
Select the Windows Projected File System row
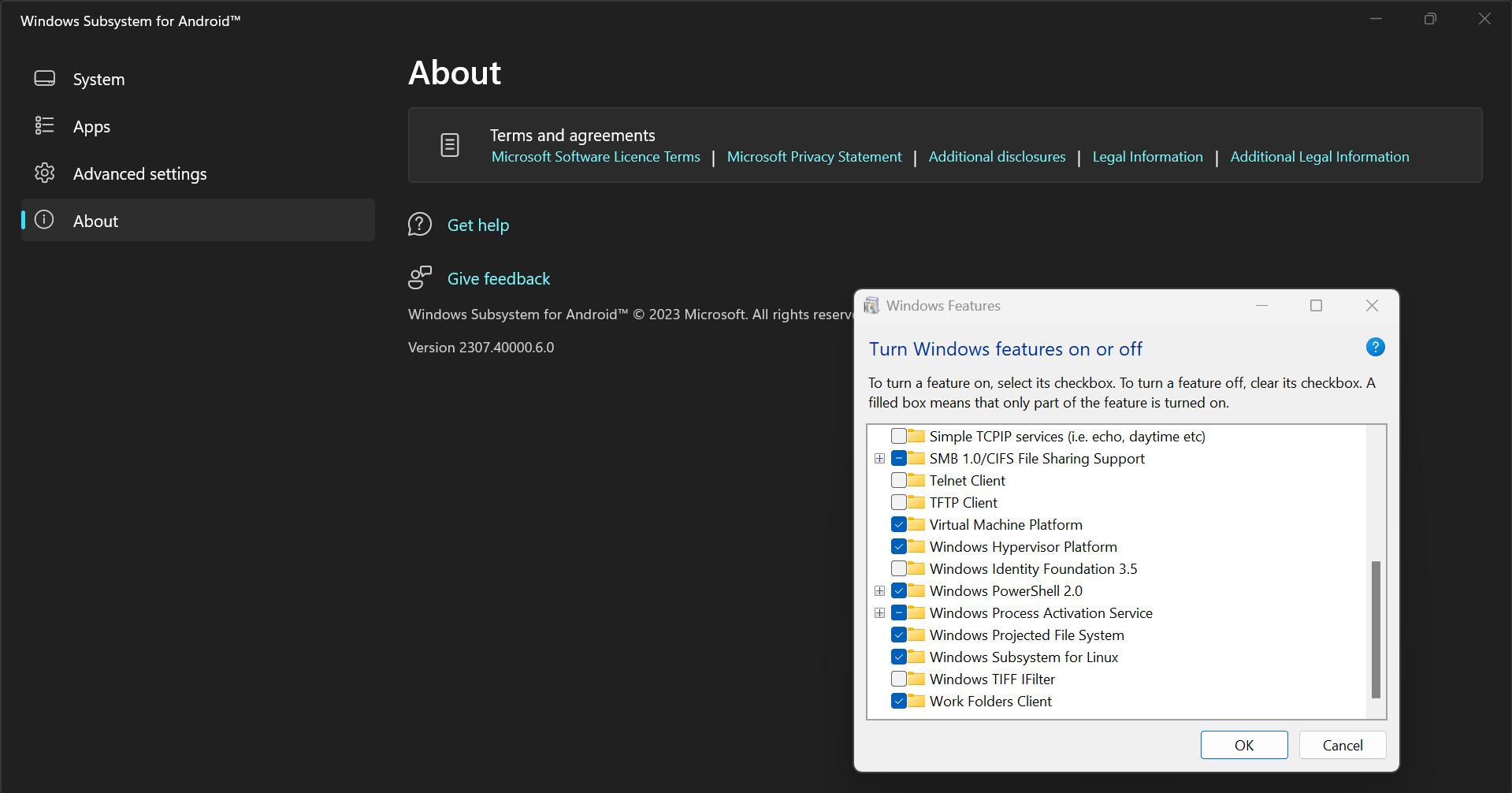coord(1027,635)
